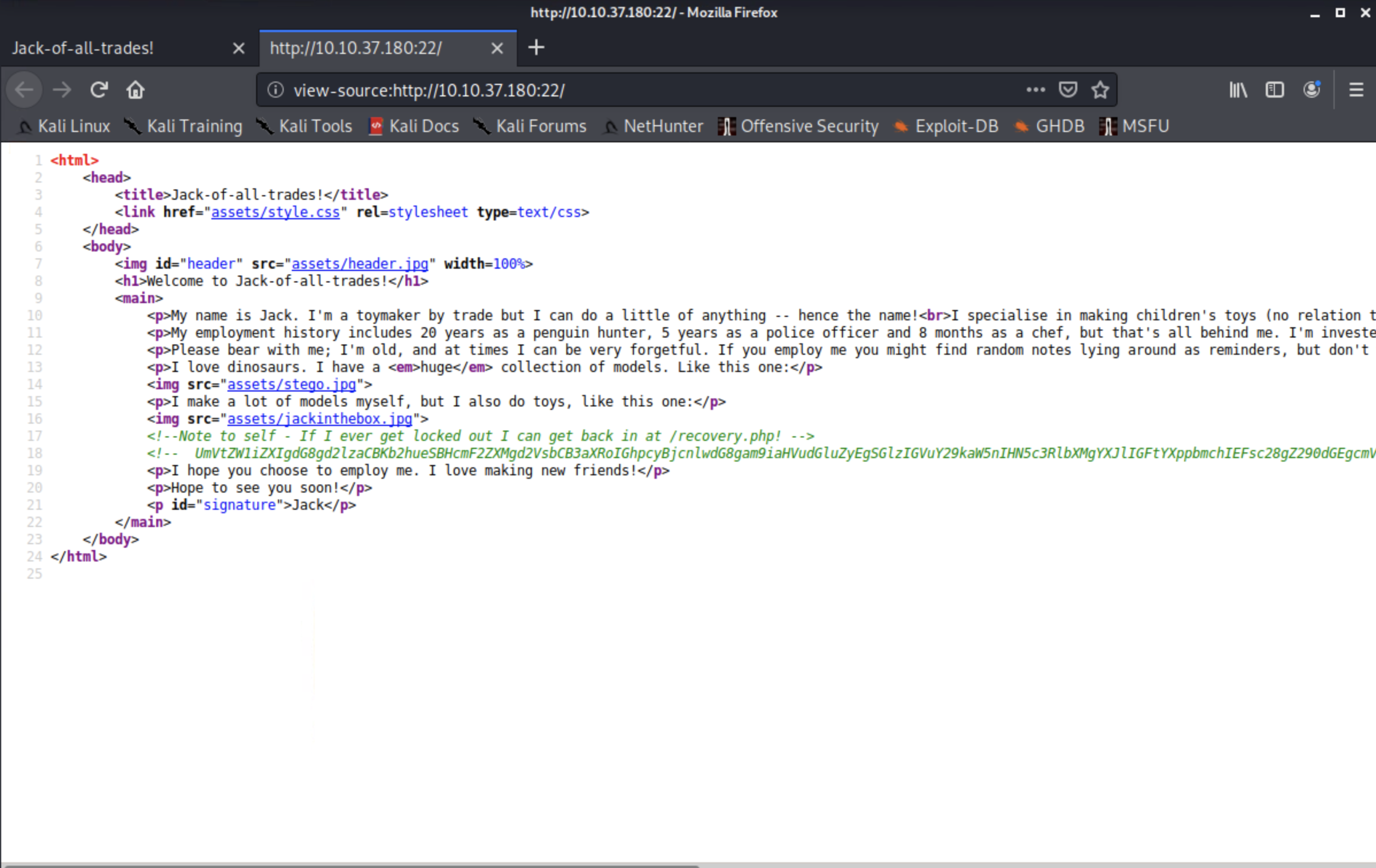This screenshot has height=868, width=1376.
Task: Open the Library icon in toolbar
Action: coord(1238,90)
